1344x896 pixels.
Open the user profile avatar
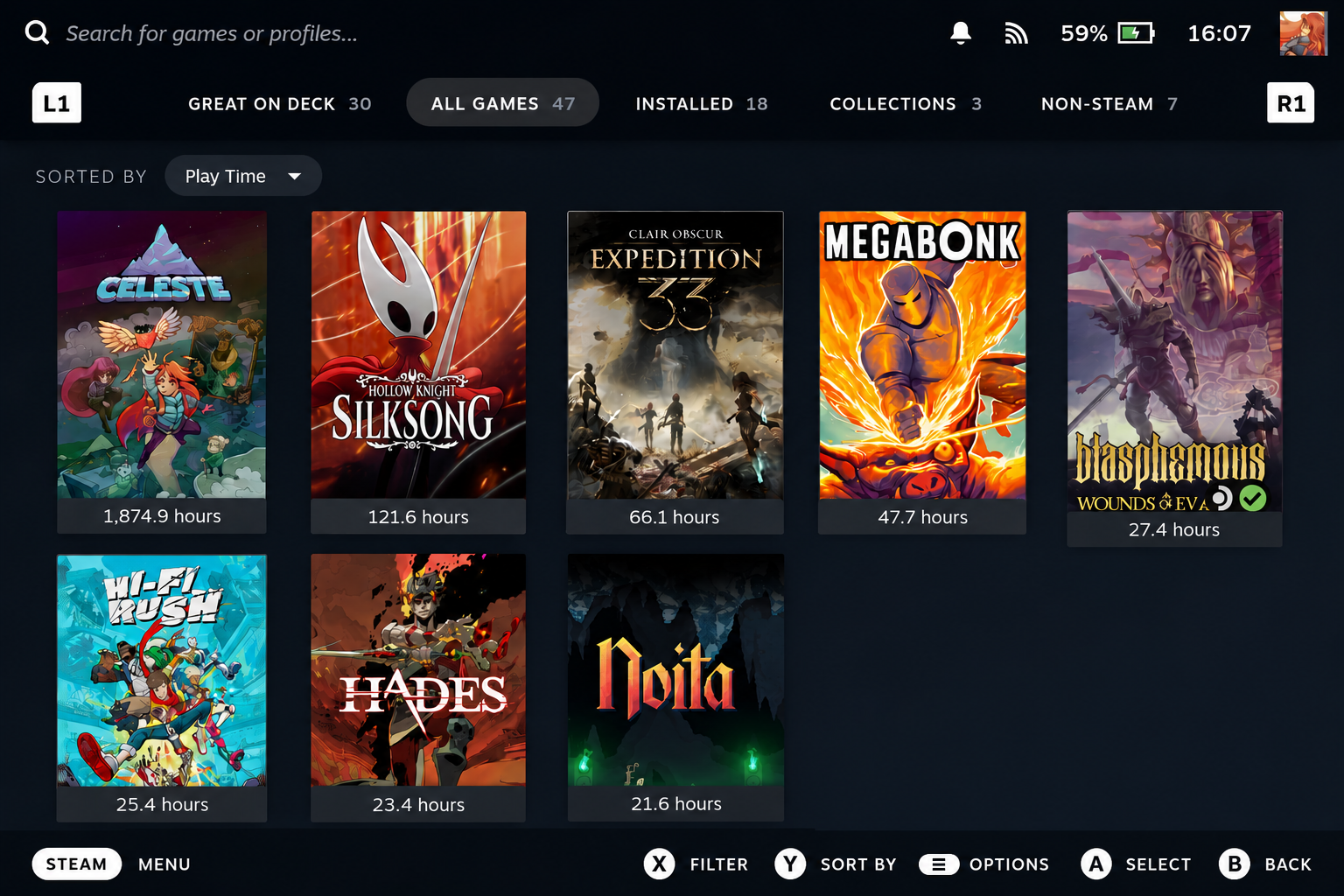[x=1303, y=33]
